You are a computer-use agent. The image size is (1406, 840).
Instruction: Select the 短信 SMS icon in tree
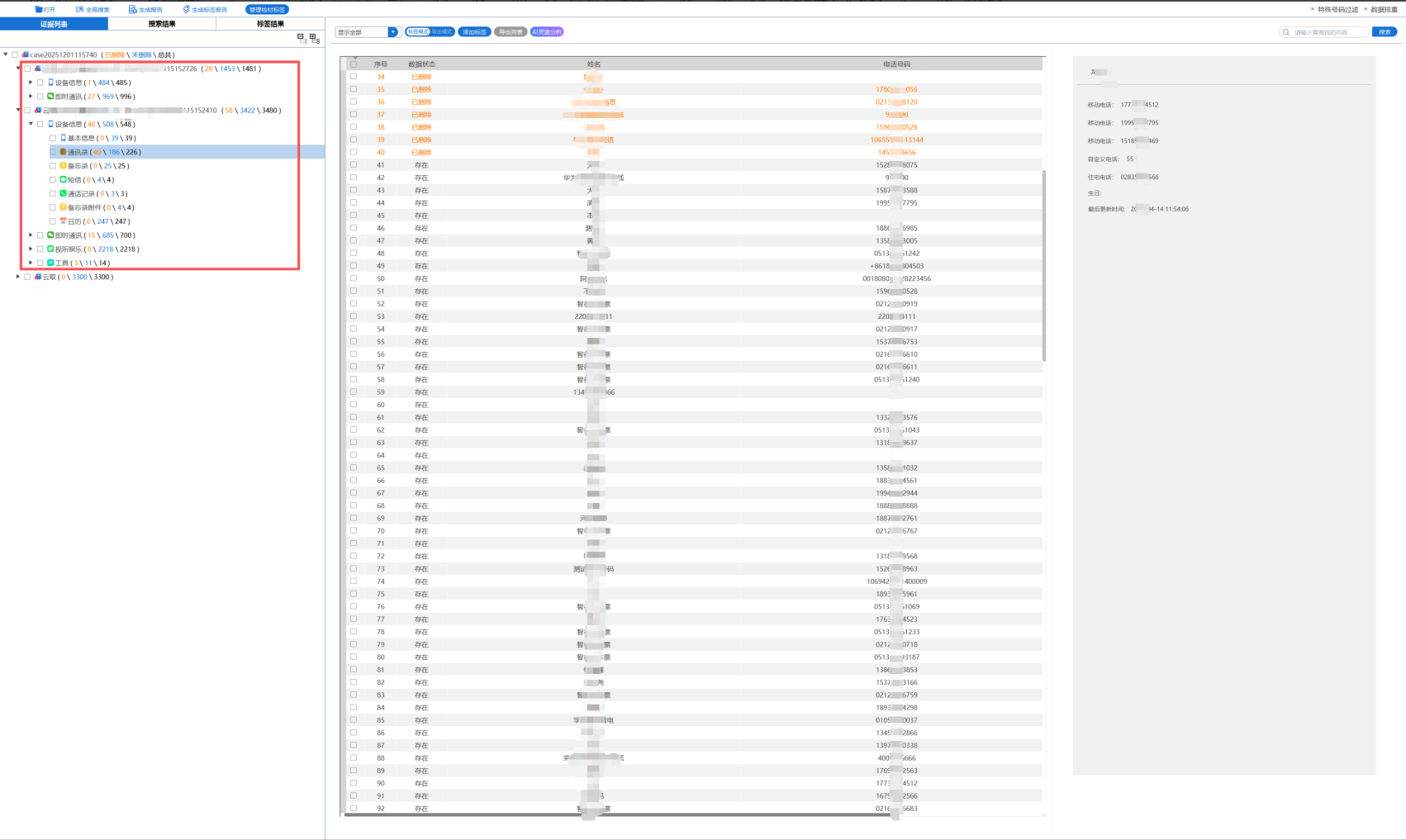click(63, 179)
